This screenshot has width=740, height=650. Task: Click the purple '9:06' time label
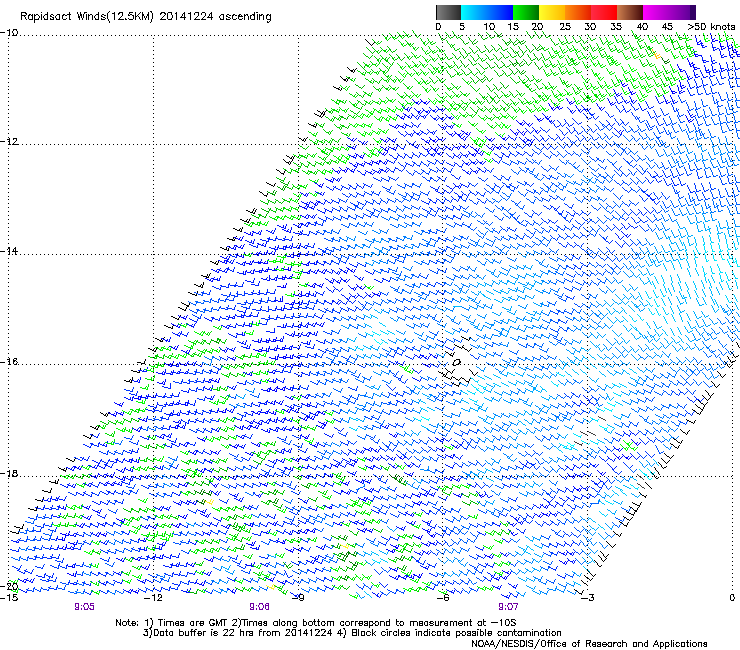[x=259, y=607]
